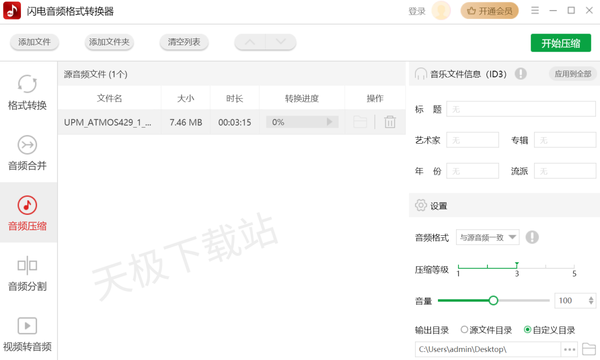Viewport: 600px width, 360px height.
Task: Click the red music note app logo
Action: pos(12,10)
